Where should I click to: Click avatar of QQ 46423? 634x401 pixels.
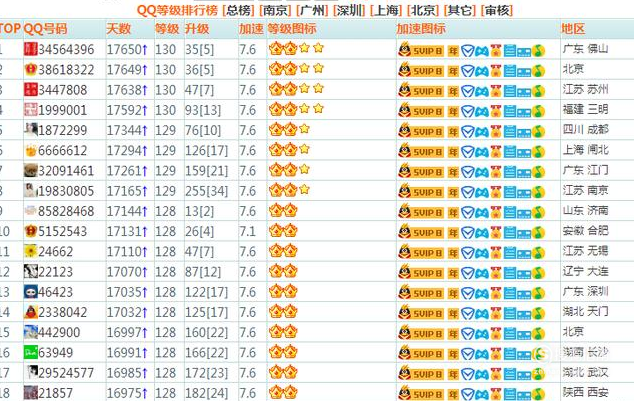click(x=30, y=291)
